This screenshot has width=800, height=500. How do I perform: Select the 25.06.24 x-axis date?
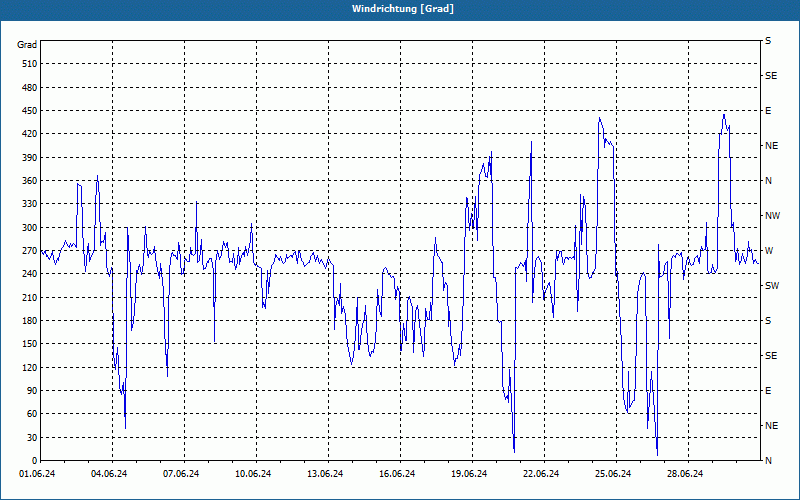click(x=612, y=474)
